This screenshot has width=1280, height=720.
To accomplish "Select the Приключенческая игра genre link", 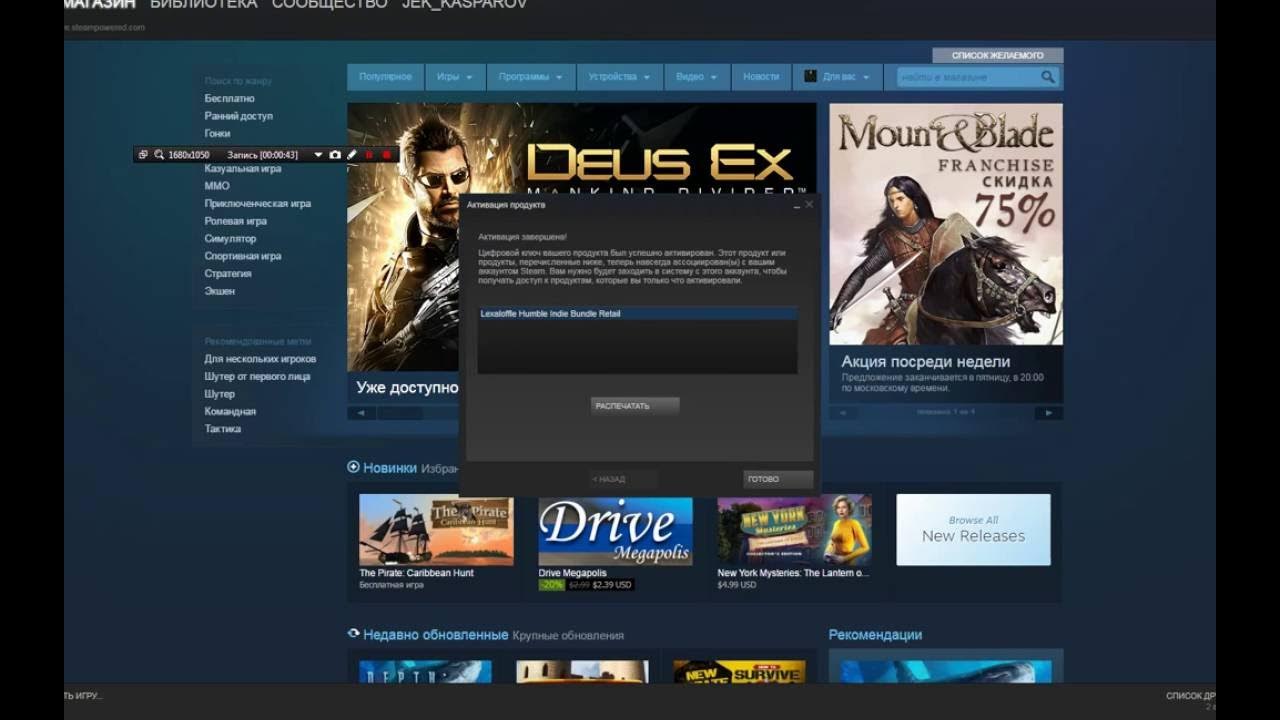I will click(257, 204).
